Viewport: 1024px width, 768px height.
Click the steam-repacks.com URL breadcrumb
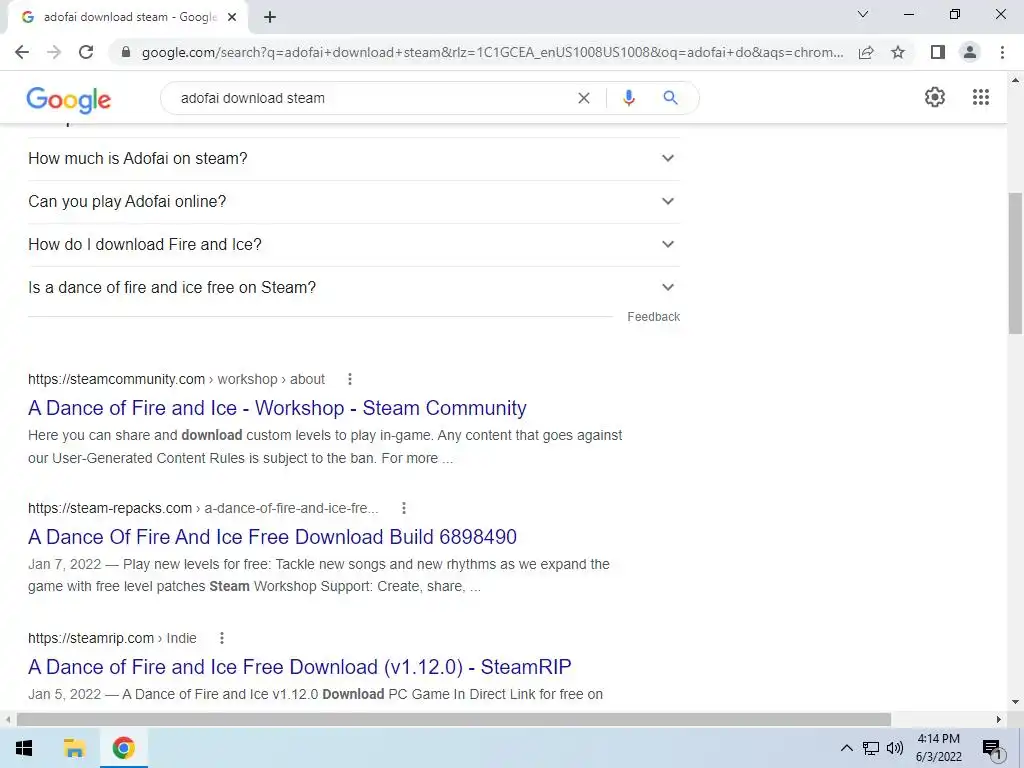203,508
